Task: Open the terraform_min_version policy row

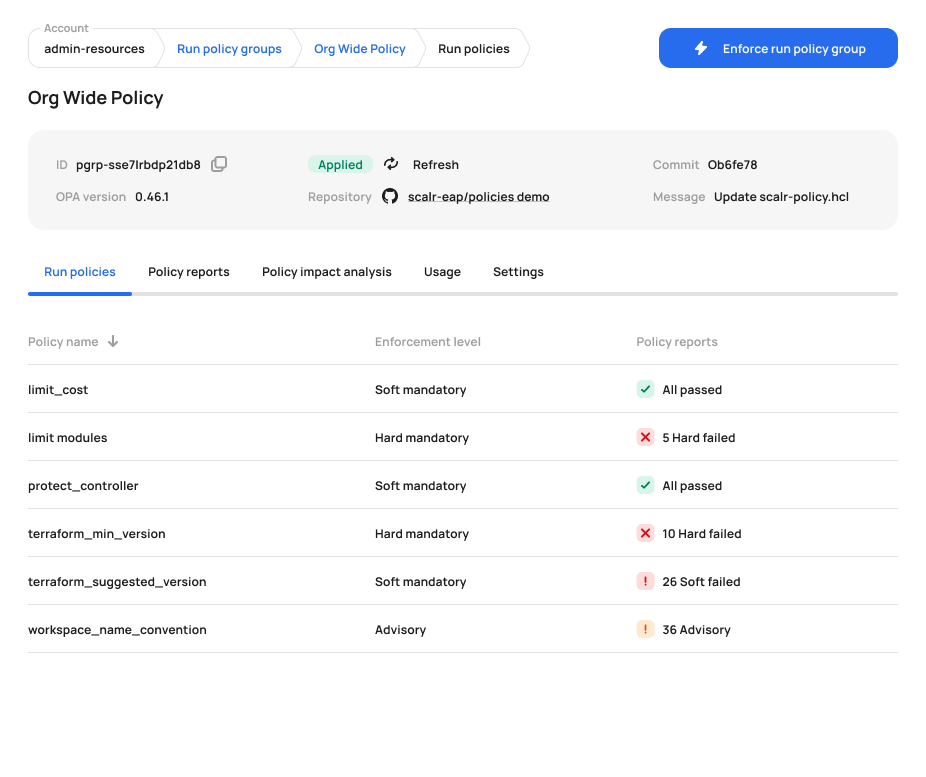Action: (97, 534)
